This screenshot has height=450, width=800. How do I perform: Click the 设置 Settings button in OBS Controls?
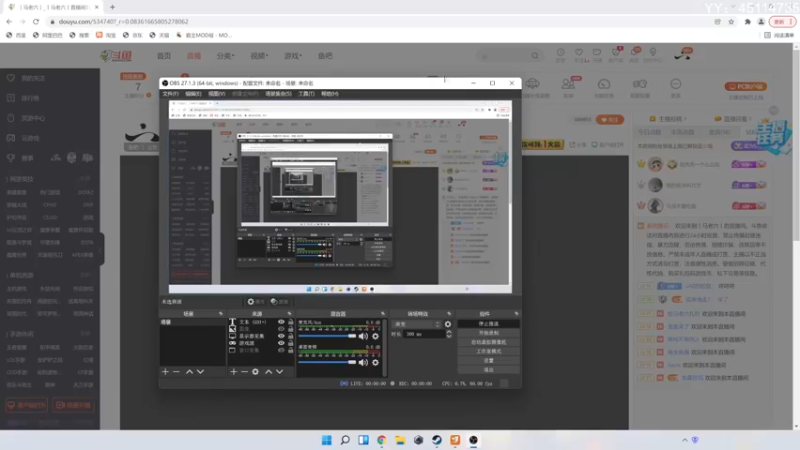[x=488, y=361]
